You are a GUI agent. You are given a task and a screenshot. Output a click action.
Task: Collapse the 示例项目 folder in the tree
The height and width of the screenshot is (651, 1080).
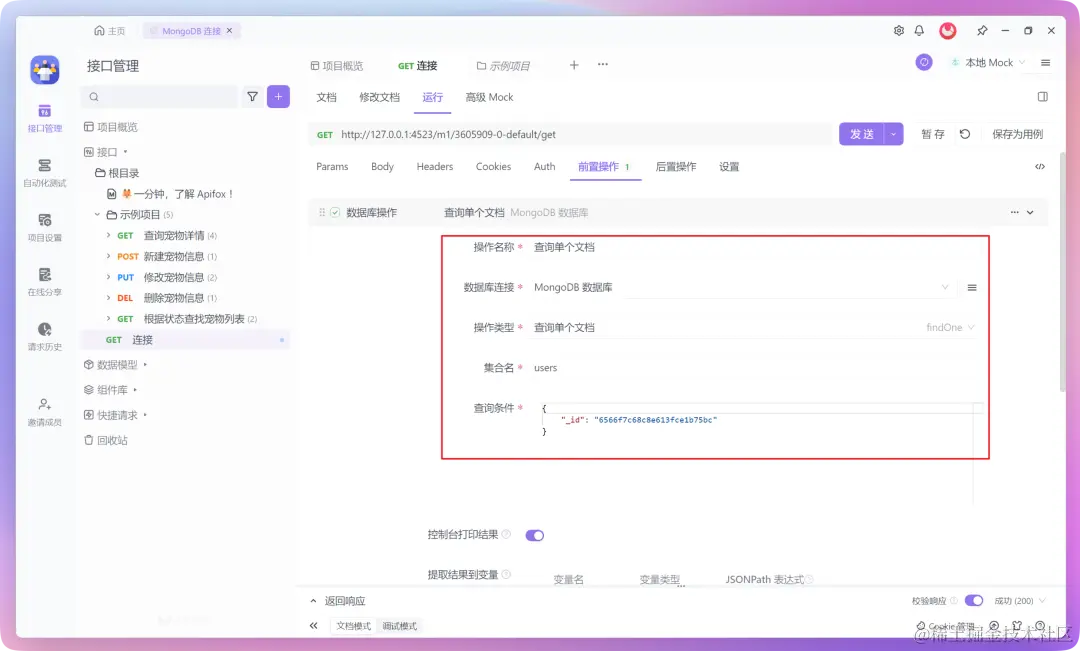97,214
